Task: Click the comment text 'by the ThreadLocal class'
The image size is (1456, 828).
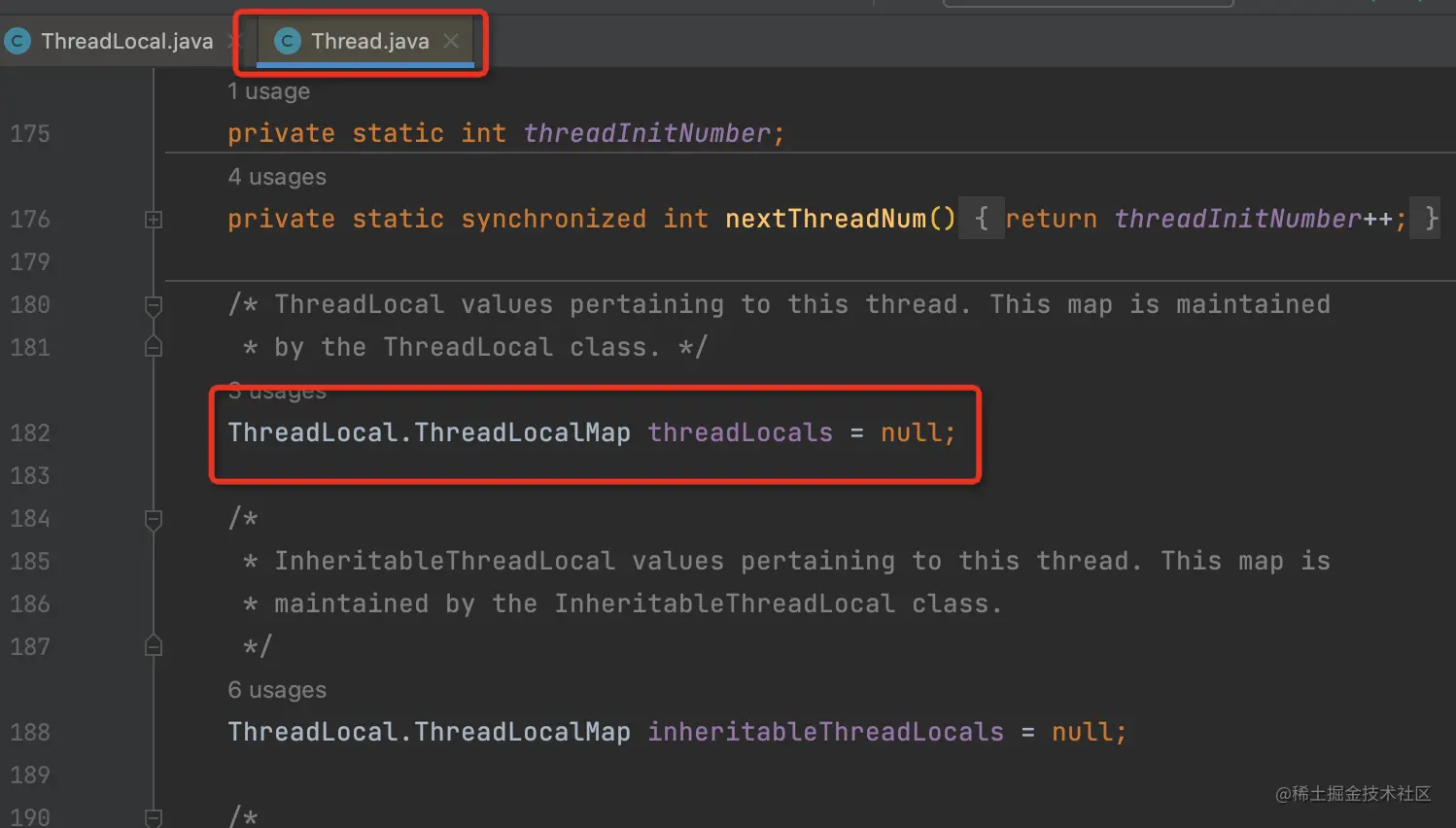Action: 461,347
